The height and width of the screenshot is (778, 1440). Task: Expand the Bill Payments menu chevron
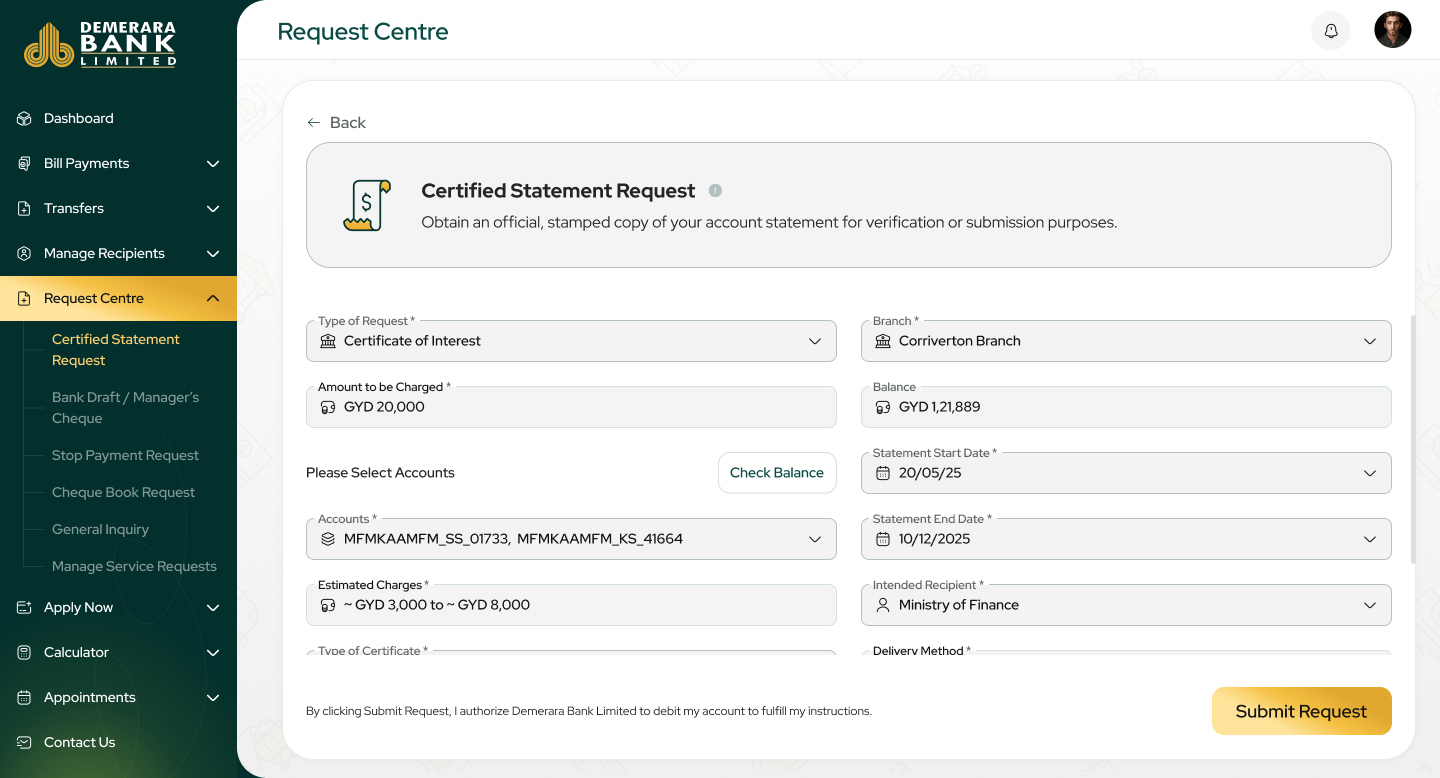tap(213, 163)
